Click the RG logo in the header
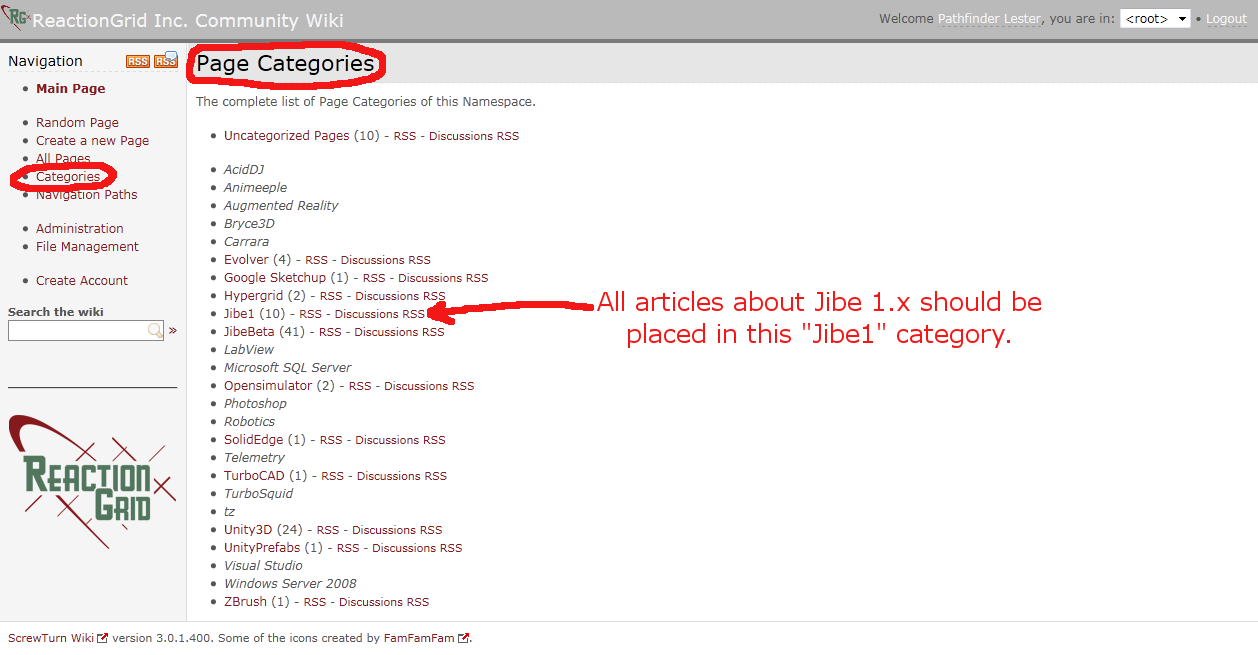Screen dimensions: 1258x655 tap(16, 19)
